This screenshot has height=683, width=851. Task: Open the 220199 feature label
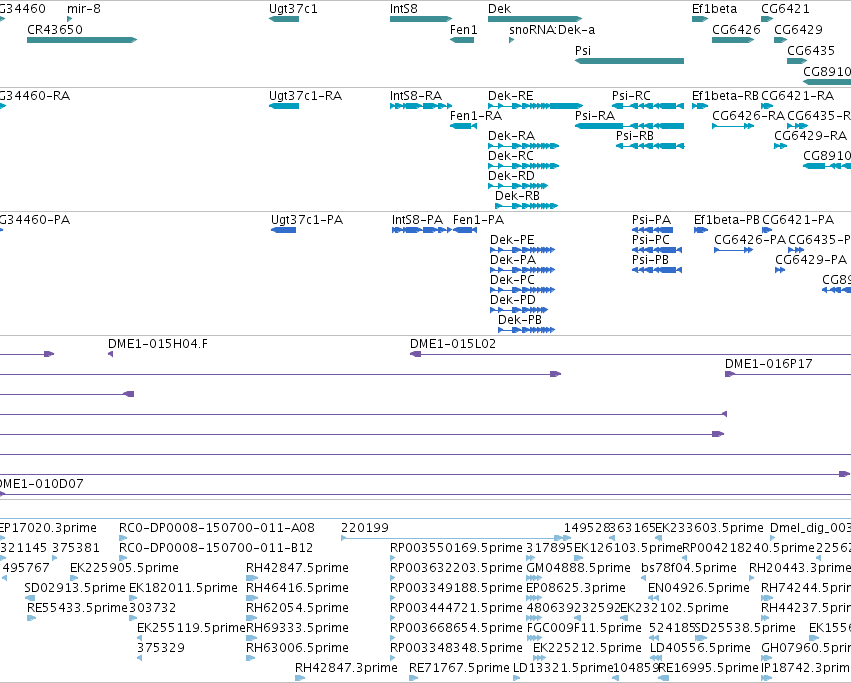click(365, 528)
